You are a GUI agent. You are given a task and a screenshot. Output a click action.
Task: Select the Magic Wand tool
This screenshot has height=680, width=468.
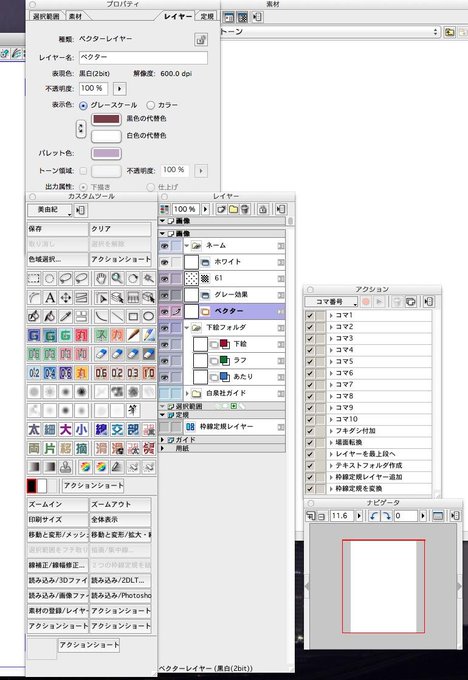148,278
